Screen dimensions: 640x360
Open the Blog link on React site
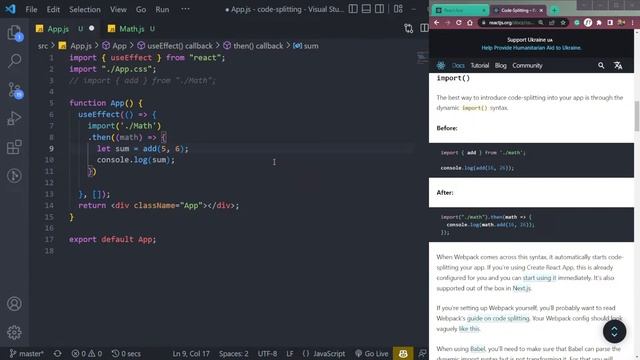500,65
